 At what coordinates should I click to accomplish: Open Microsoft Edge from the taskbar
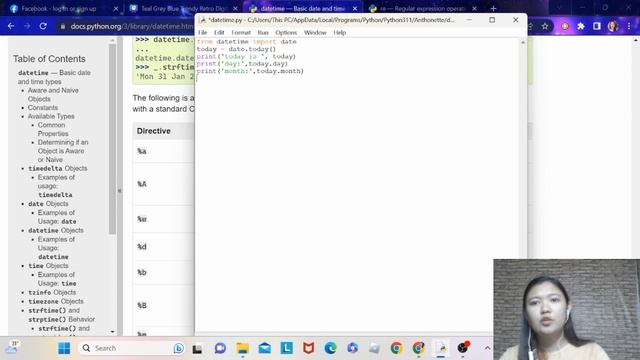[x=331, y=348]
